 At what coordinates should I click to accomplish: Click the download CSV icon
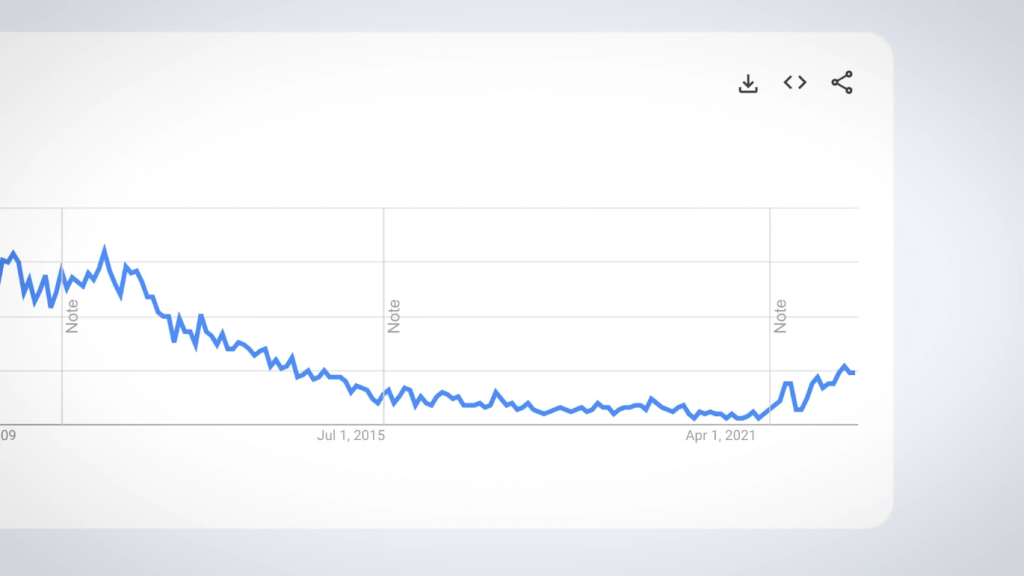748,83
